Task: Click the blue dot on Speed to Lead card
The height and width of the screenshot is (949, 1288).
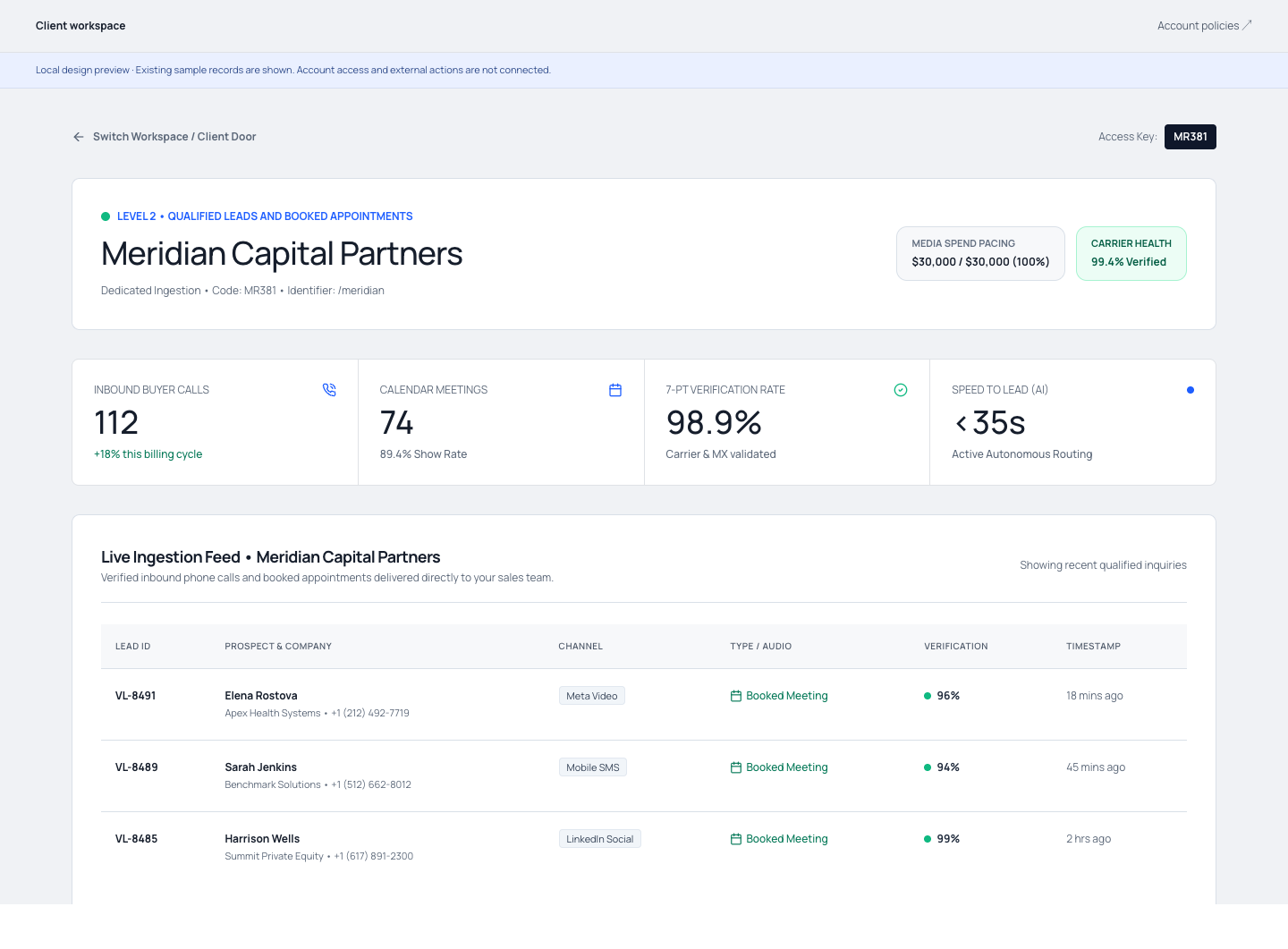Action: pyautogui.click(x=1191, y=390)
